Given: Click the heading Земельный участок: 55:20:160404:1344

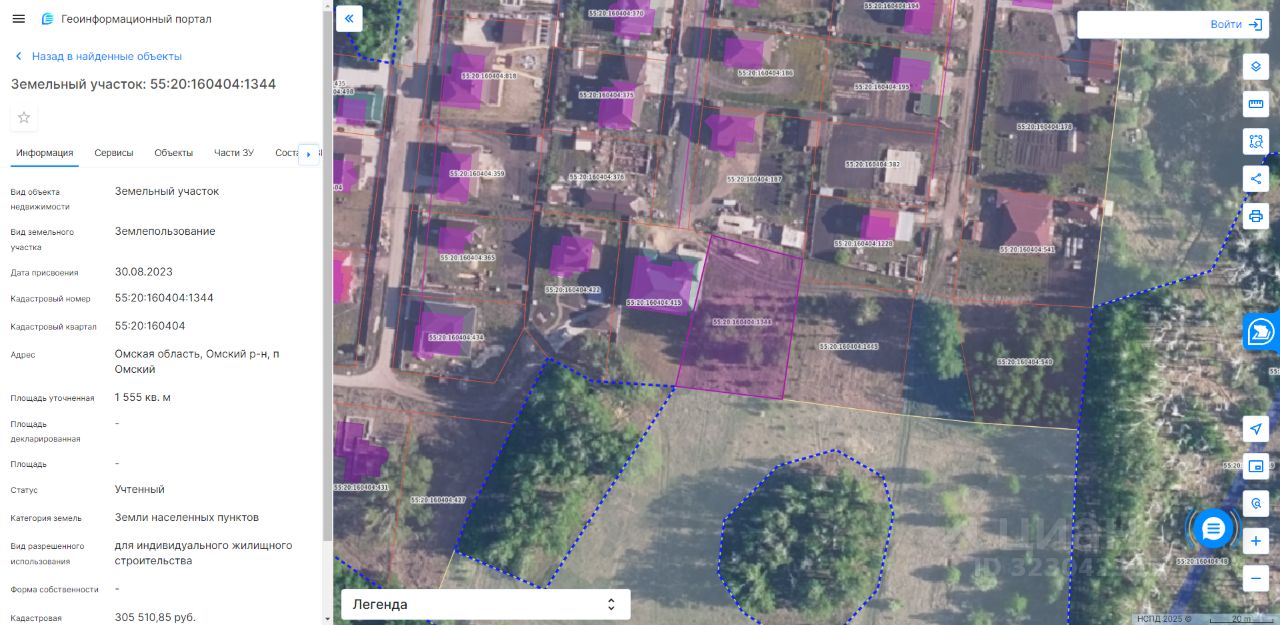Looking at the screenshot, I should tap(143, 84).
